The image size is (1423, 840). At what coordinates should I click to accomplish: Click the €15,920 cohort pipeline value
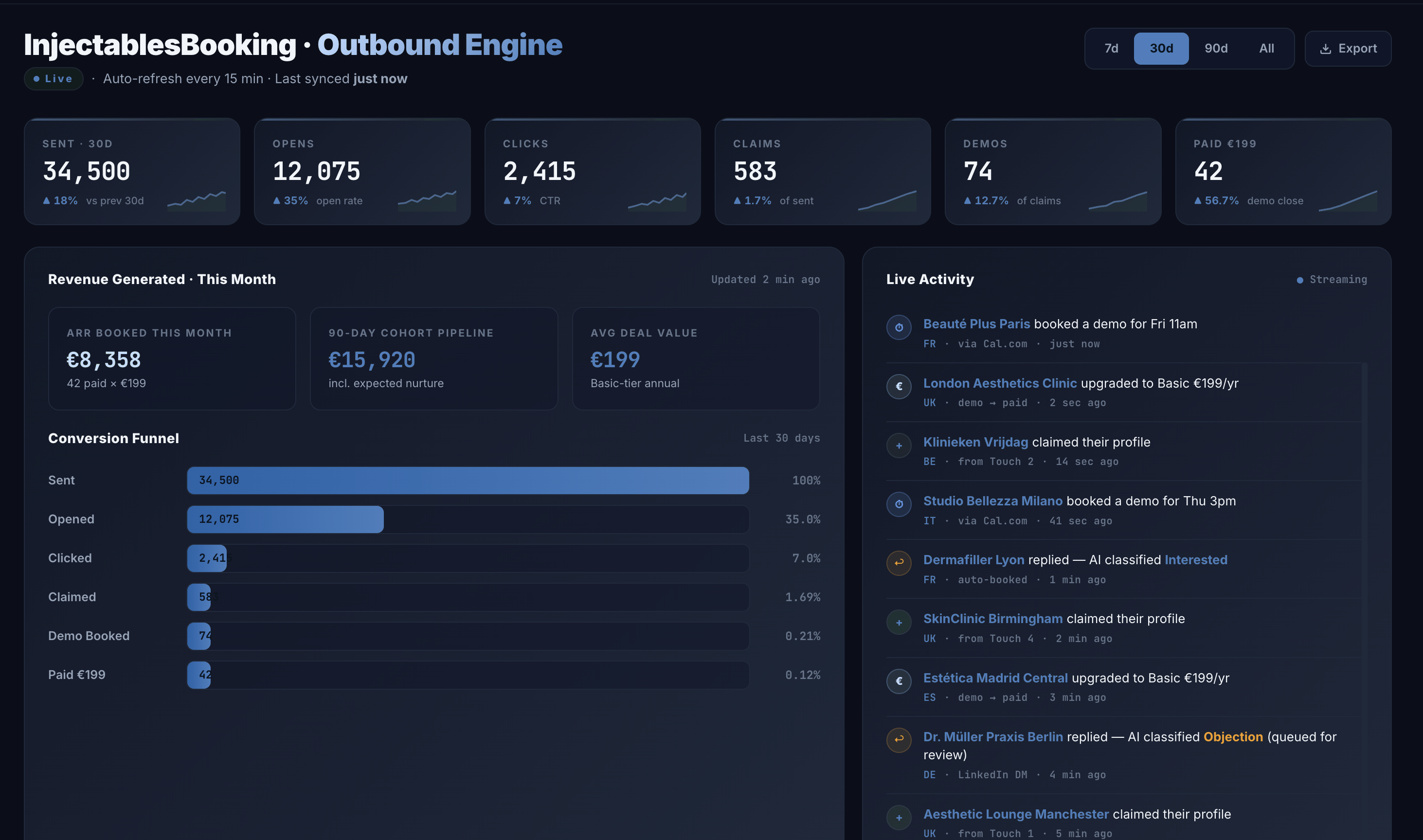click(x=372, y=360)
